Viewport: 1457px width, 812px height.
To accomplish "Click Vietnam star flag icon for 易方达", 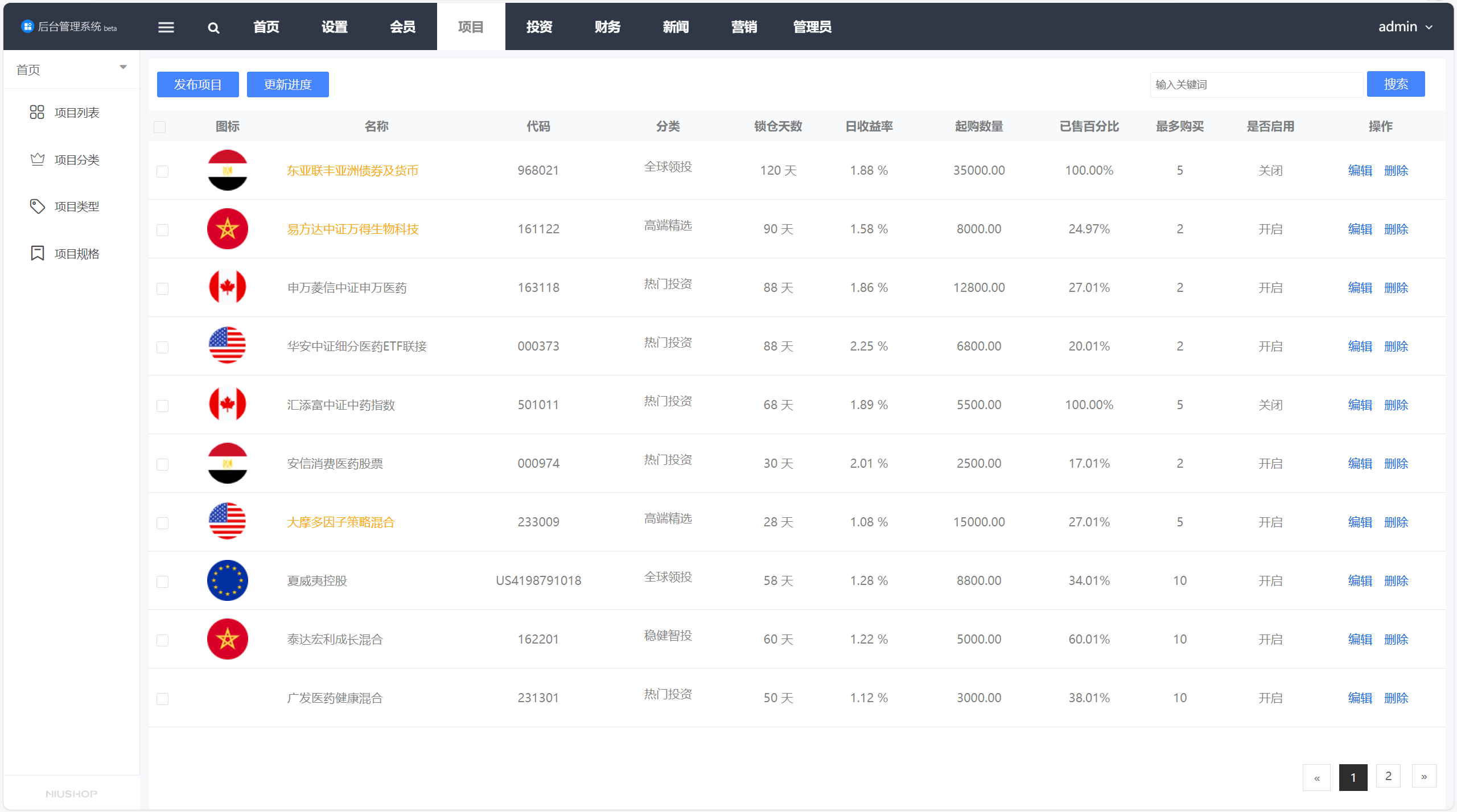I will pos(226,229).
